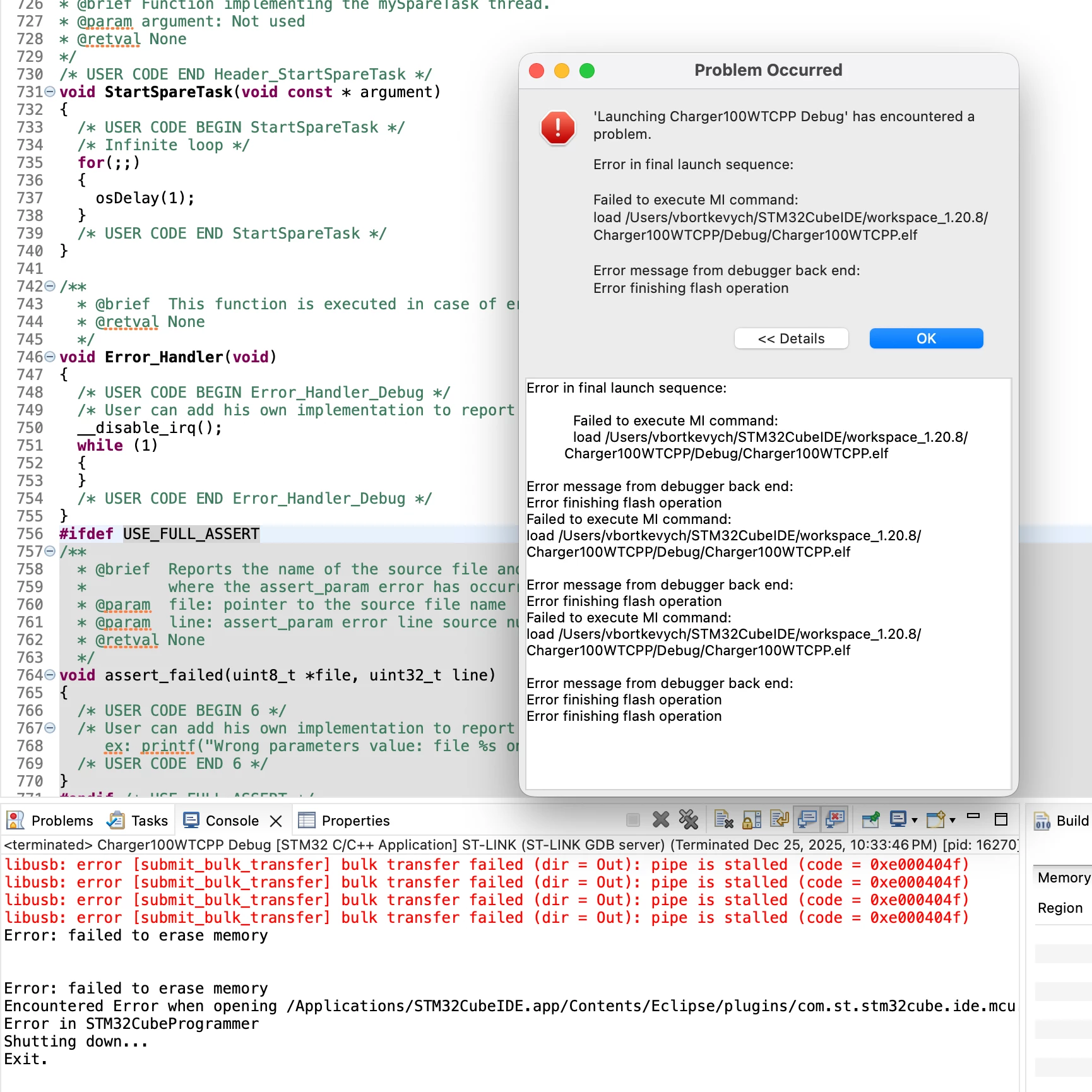Open Display Selected Console dropdown arrow

click(x=915, y=821)
